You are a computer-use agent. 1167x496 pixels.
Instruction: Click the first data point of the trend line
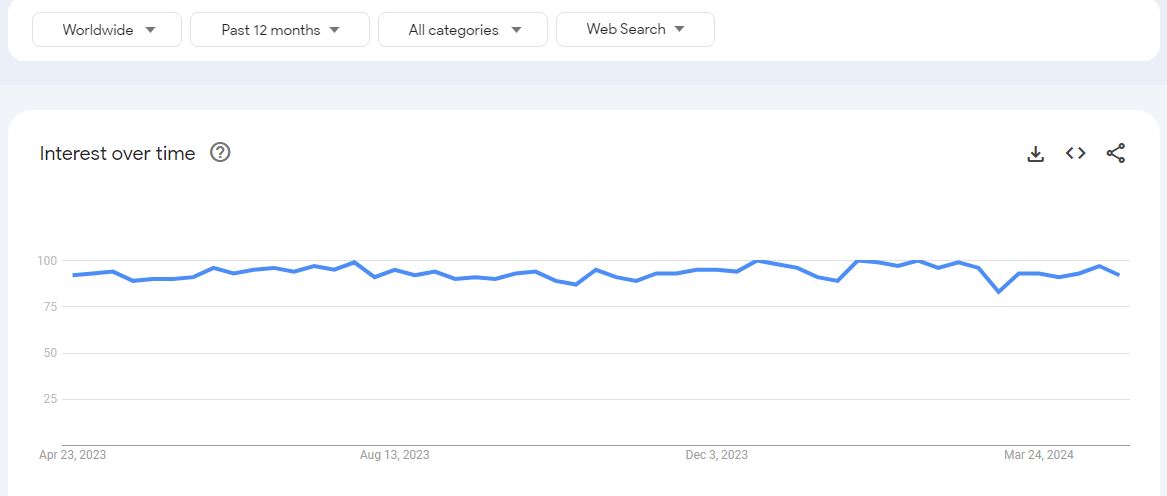tap(73, 275)
